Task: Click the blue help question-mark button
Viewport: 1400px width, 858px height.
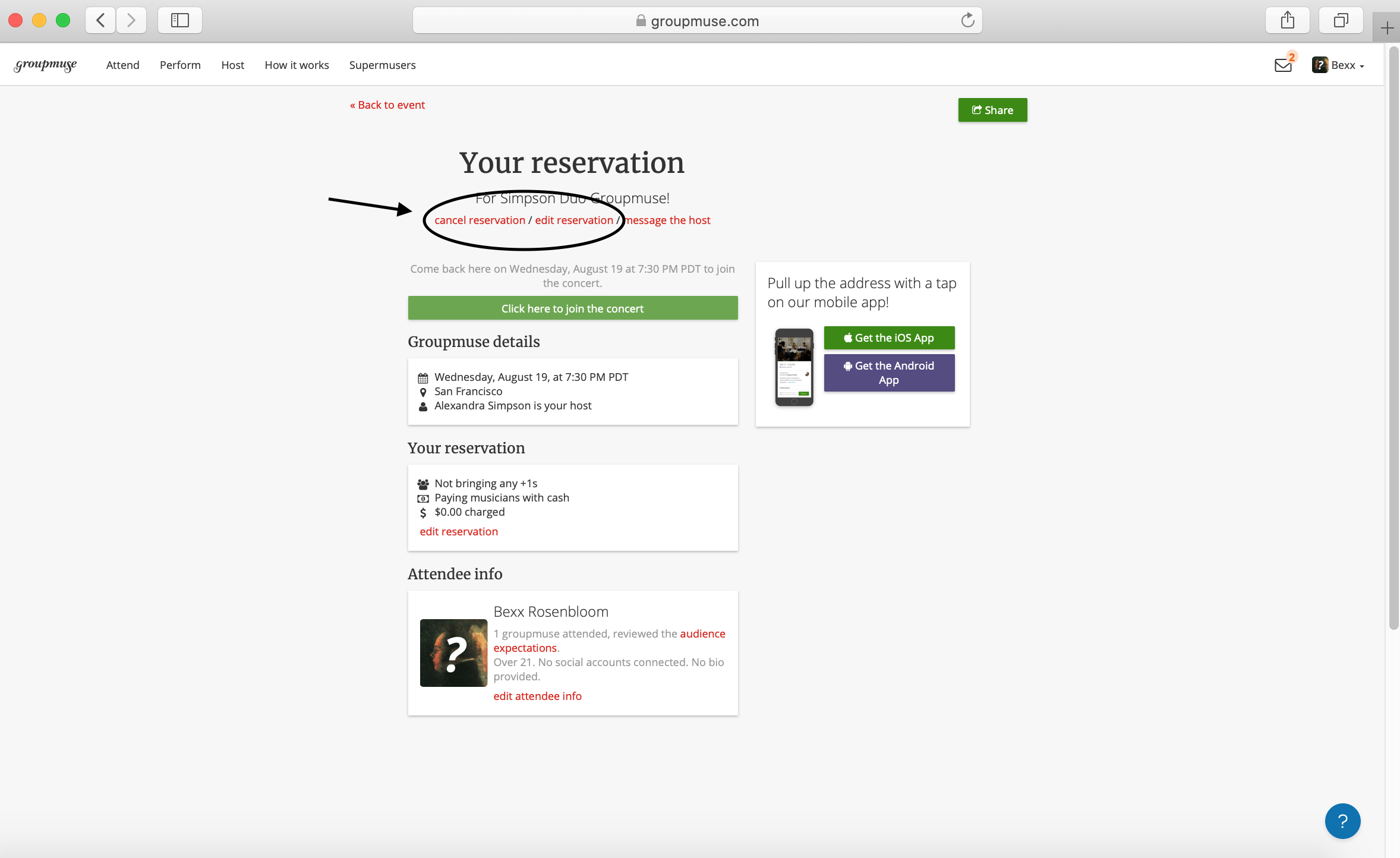Action: pyautogui.click(x=1342, y=821)
